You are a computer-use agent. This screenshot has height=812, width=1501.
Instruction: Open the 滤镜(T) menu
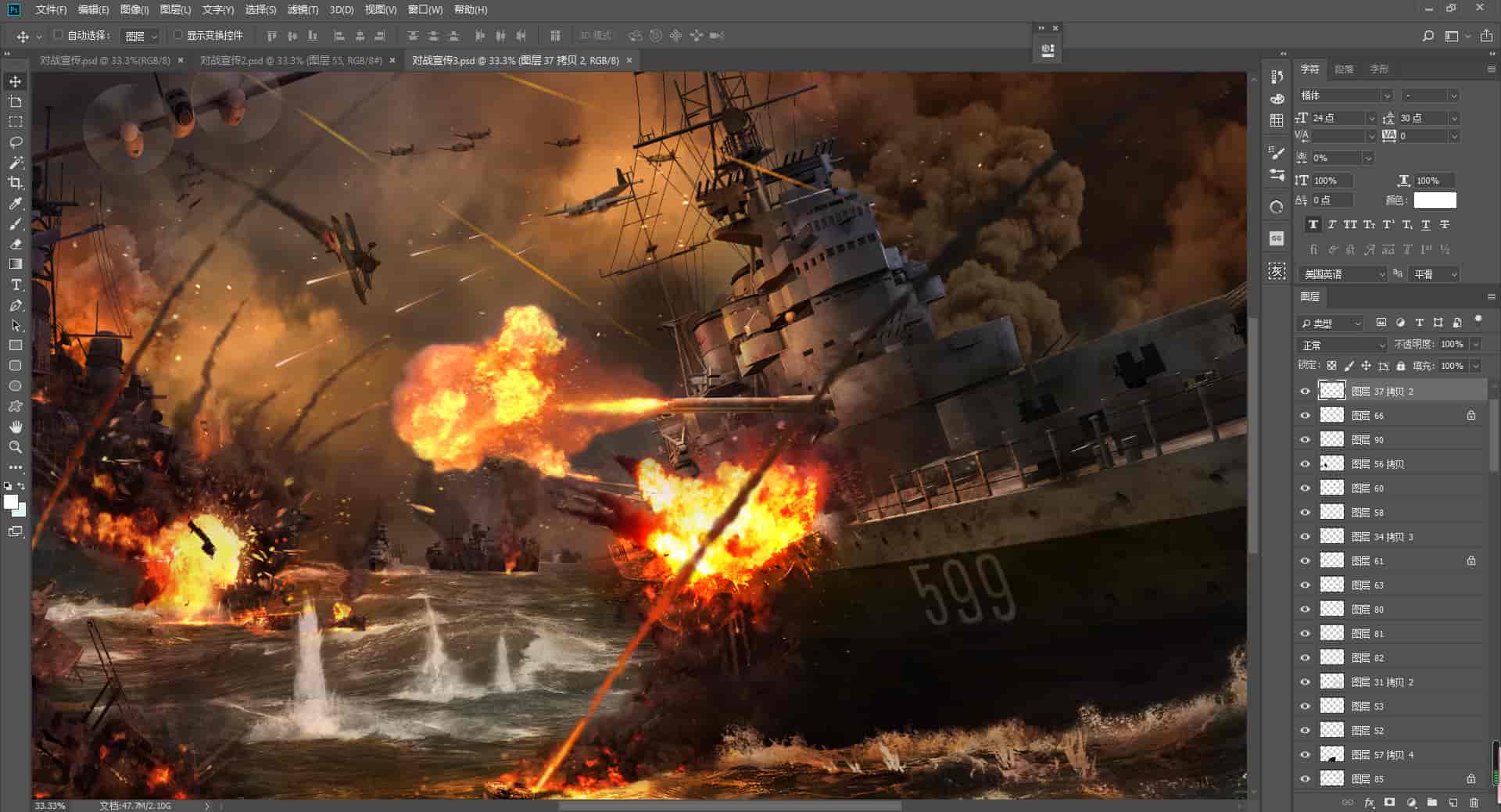(303, 9)
